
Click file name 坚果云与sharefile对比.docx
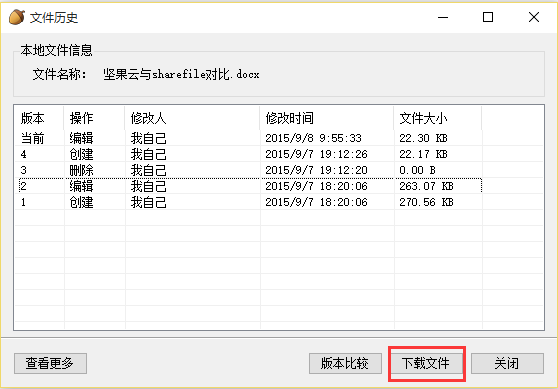[181, 74]
